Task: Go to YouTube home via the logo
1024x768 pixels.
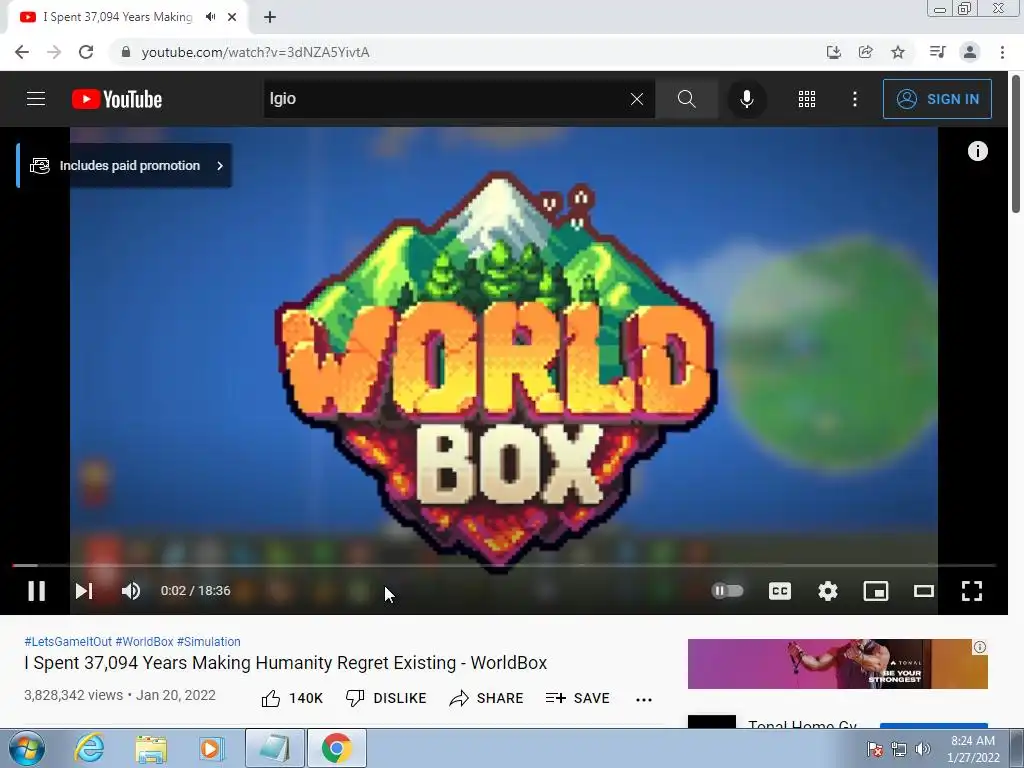Action: (x=117, y=99)
